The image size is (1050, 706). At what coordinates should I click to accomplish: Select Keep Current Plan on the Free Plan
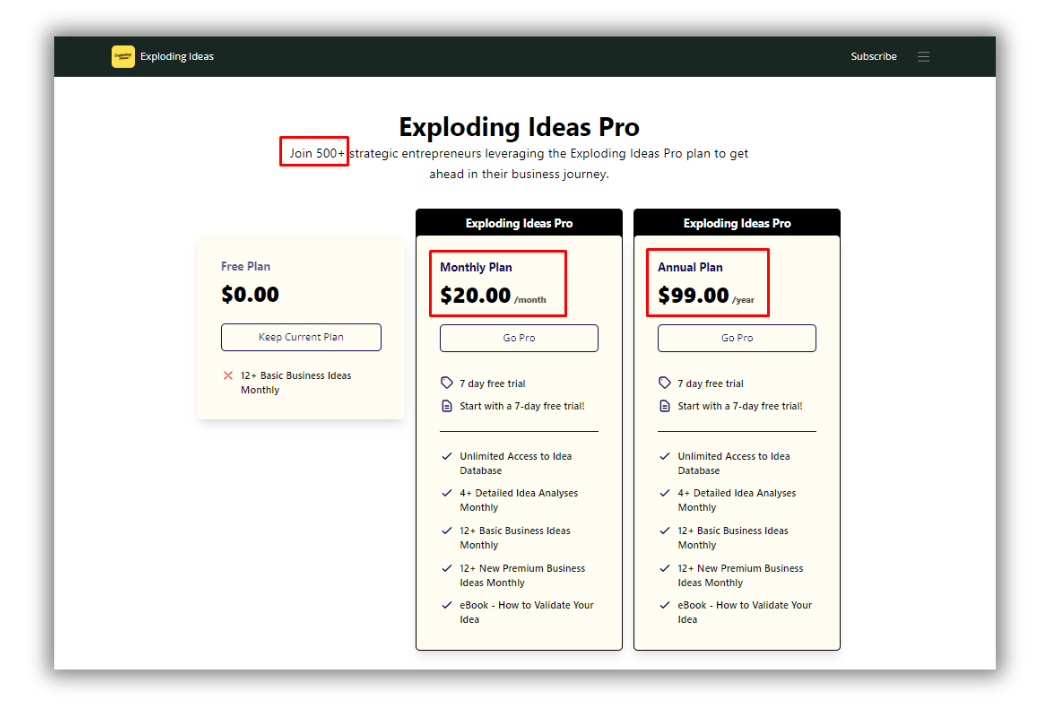301,337
